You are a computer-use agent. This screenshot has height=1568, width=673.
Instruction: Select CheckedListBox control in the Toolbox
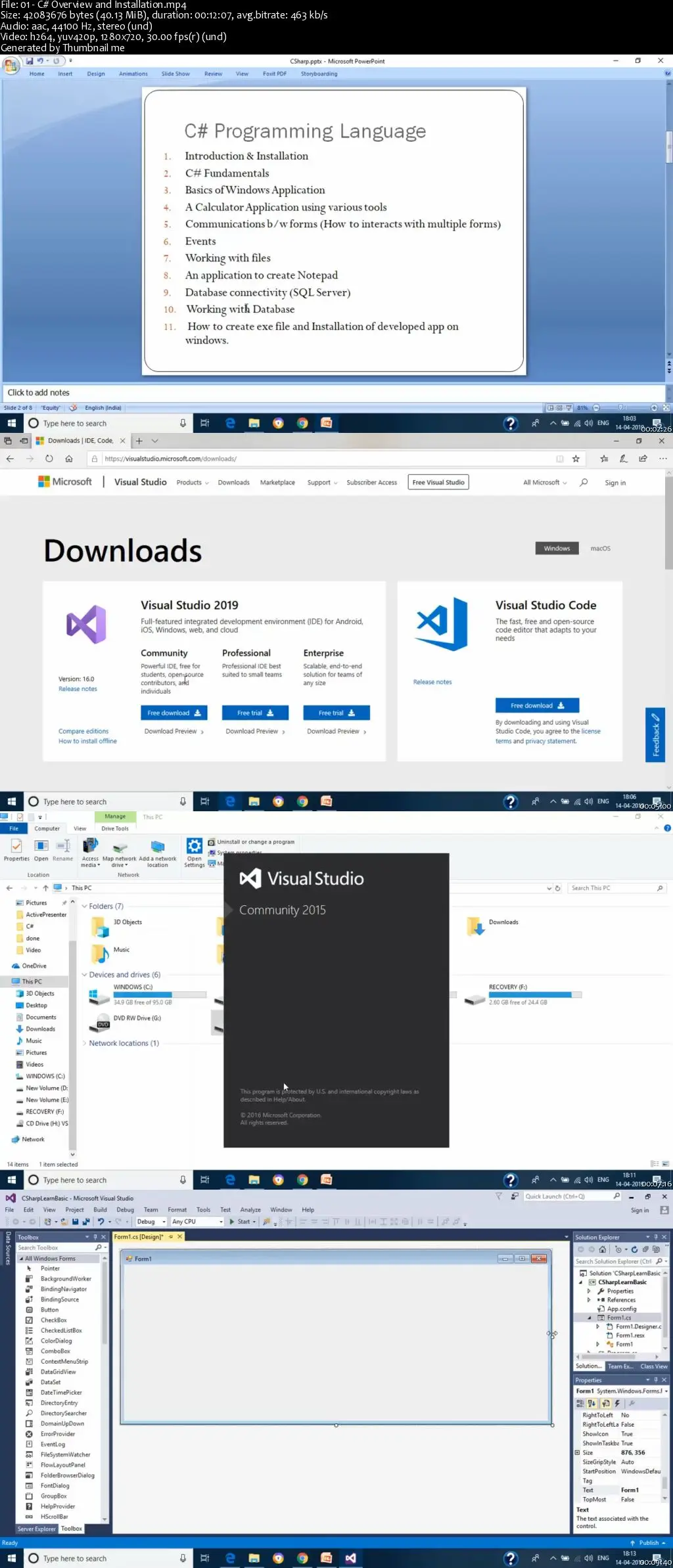[60, 1330]
